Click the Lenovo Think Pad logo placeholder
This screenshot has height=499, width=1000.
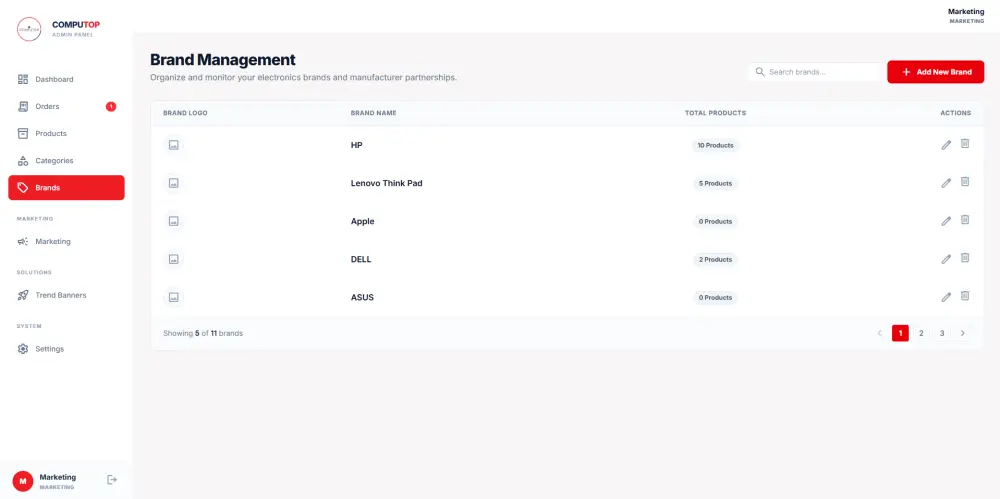point(173,183)
